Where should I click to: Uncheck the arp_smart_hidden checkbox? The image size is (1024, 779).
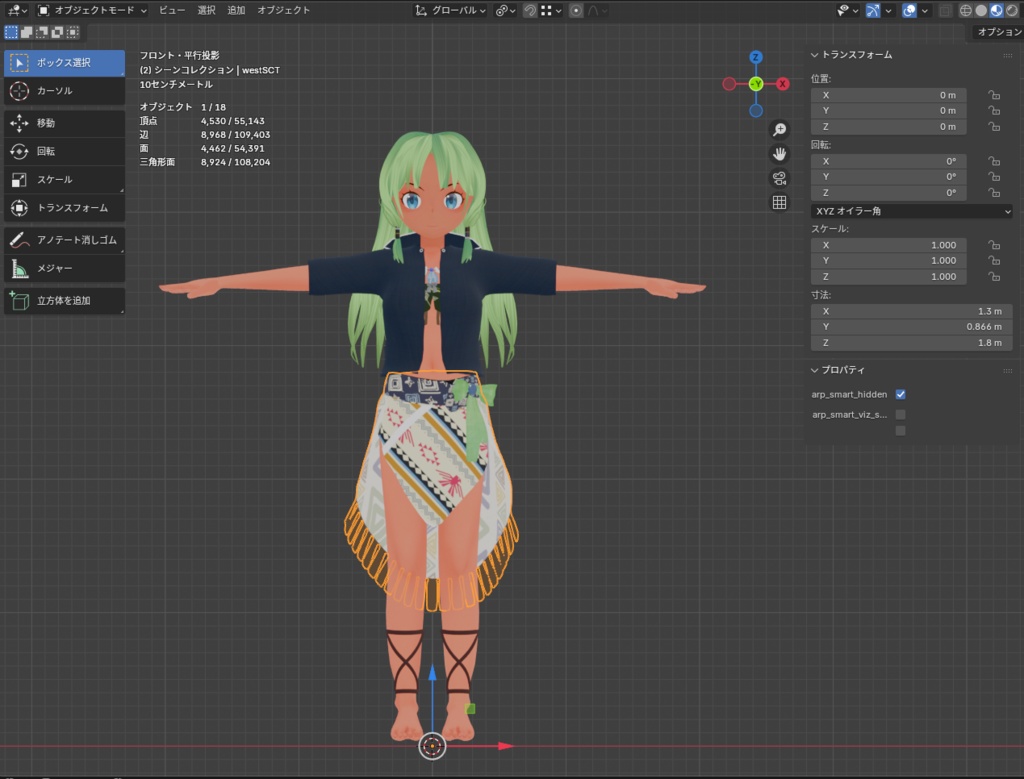click(901, 395)
